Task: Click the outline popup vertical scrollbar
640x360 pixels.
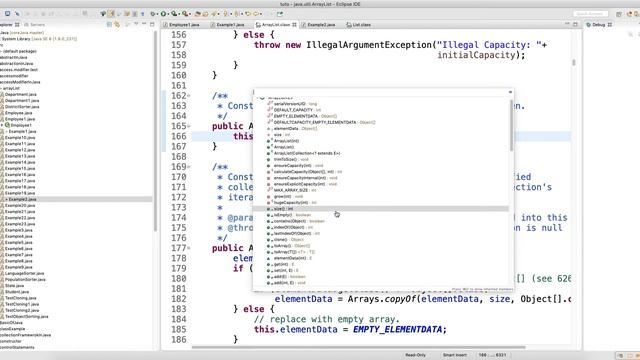Action: [511, 125]
